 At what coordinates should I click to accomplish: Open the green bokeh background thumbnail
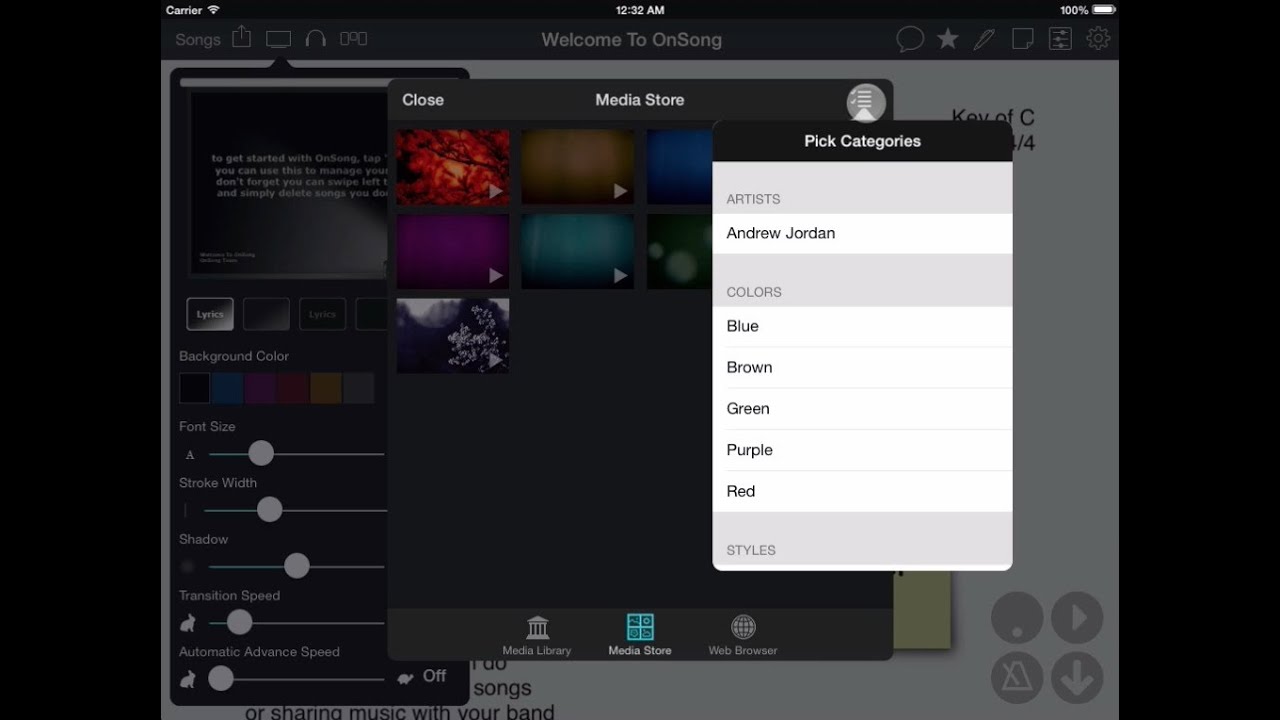(x=680, y=251)
